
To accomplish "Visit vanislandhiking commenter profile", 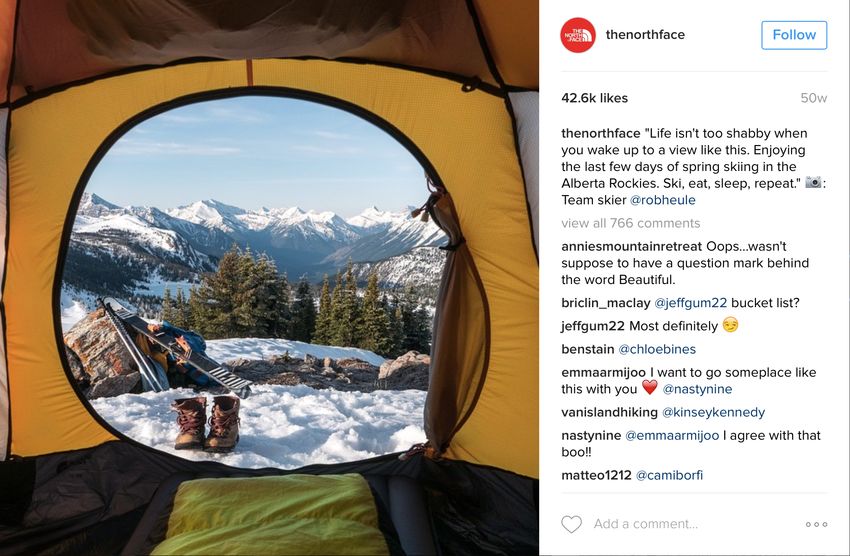I will pyautogui.click(x=609, y=412).
